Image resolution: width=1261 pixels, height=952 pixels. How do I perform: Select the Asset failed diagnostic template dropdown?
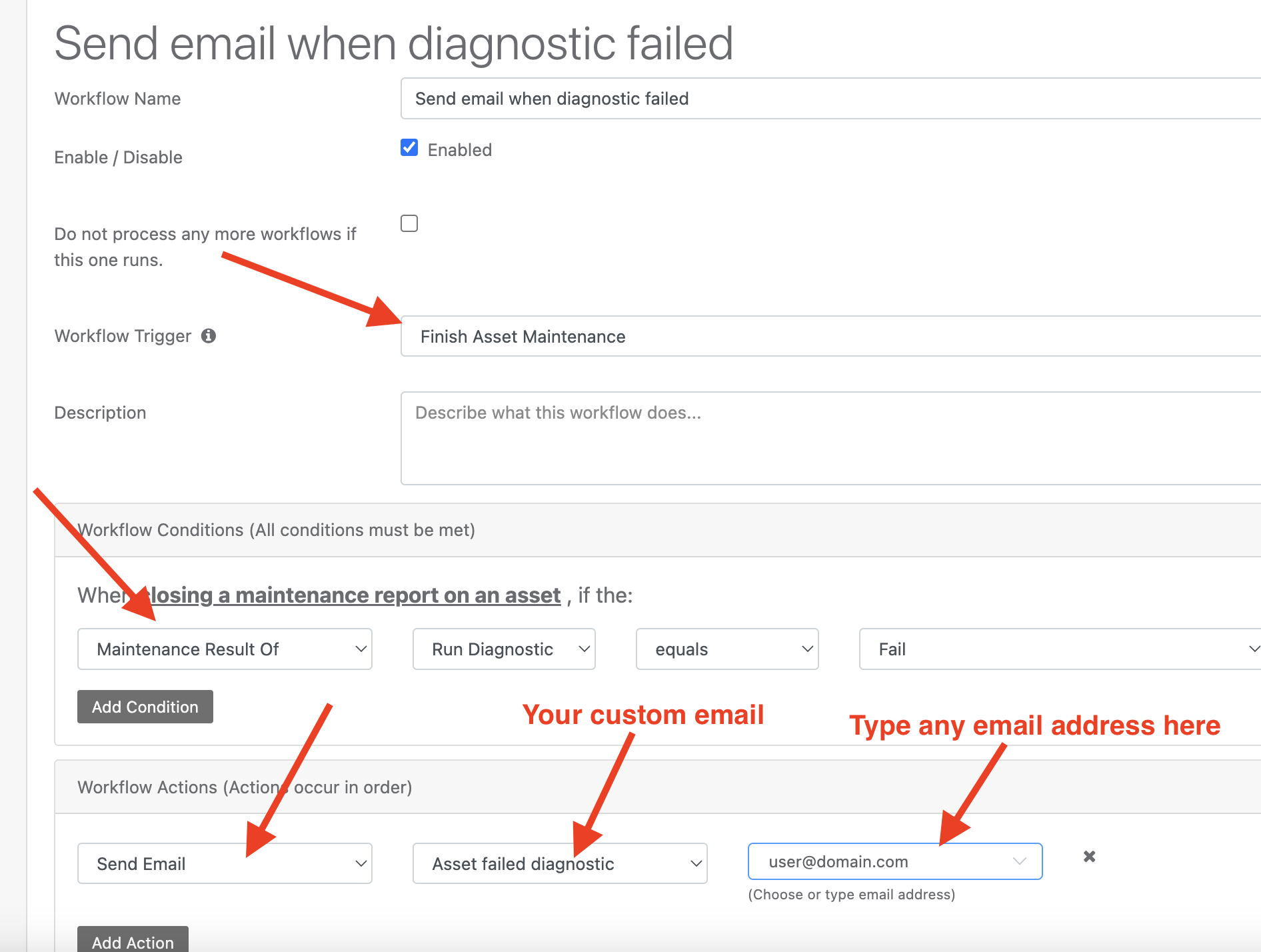559,864
